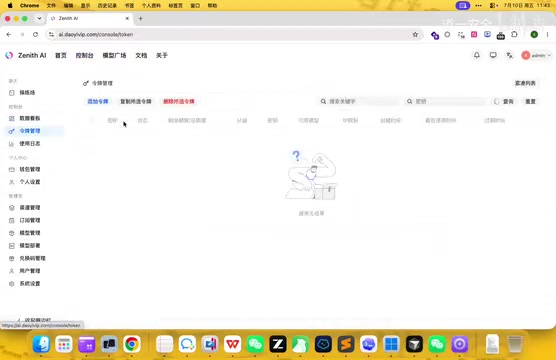This screenshot has height=360, width=556.
Task: Open Chrome extensions puzzle icon
Action: [514, 34]
